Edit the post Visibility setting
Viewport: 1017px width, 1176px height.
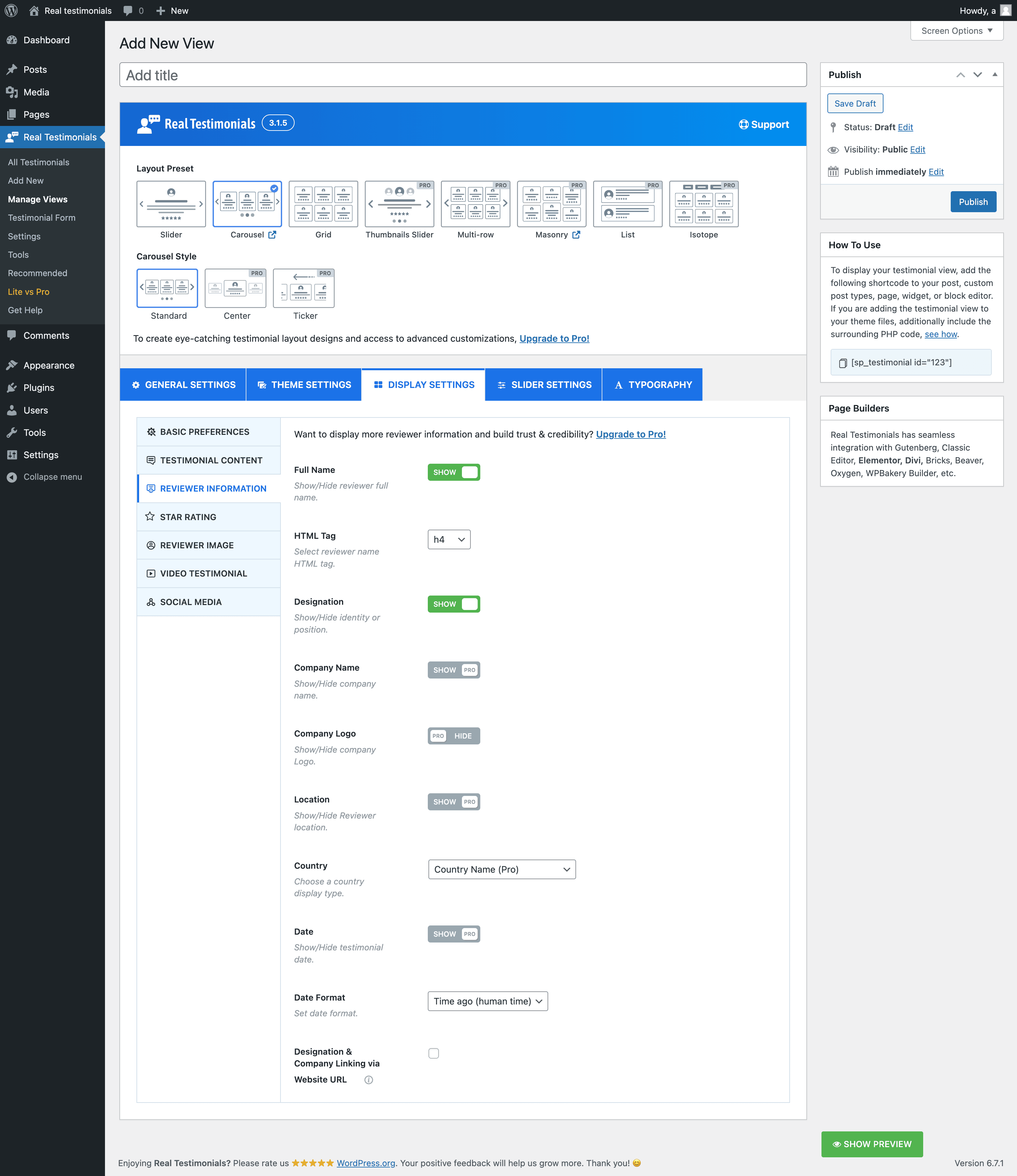click(x=918, y=149)
